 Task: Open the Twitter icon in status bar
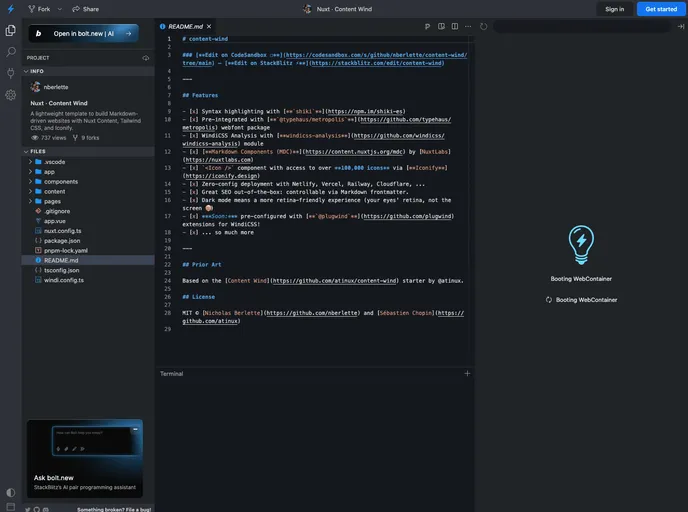point(28,509)
